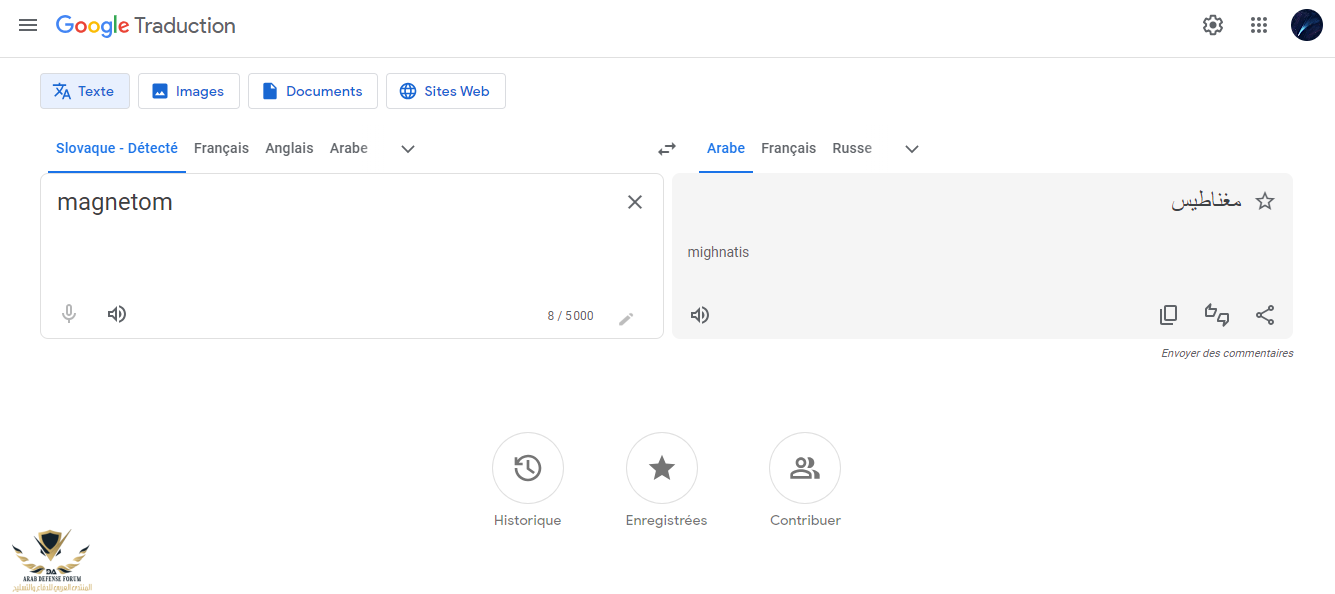Select the Texte translation mode
1335x594 pixels.
[85, 91]
